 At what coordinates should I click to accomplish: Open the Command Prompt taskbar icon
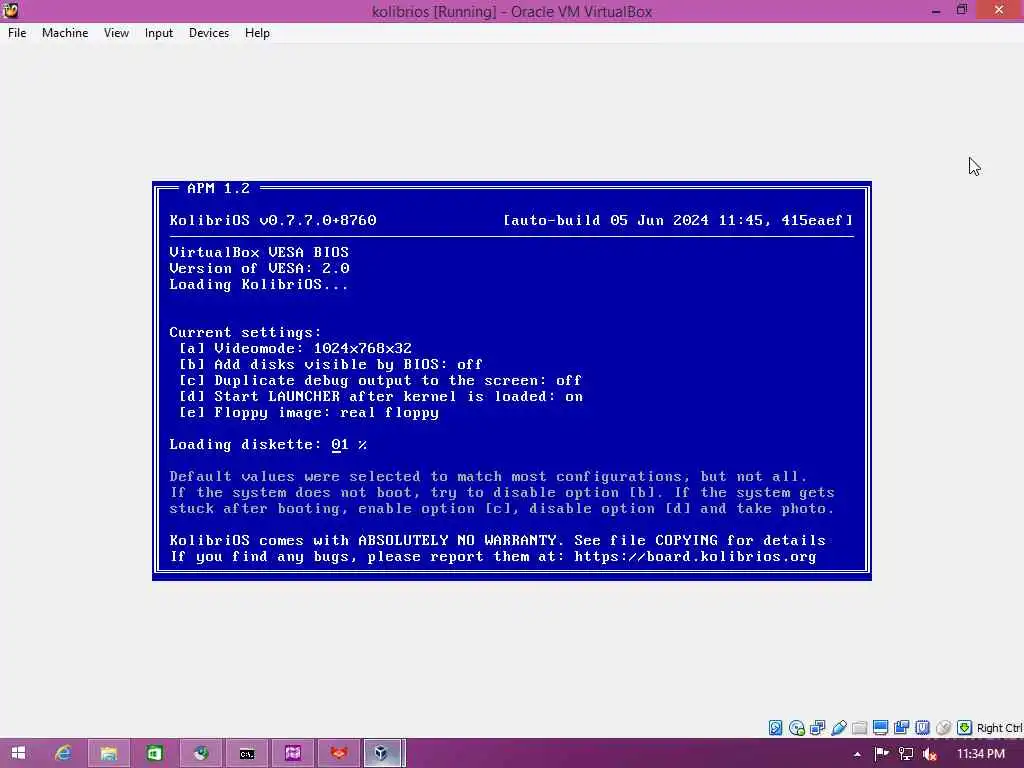pos(246,754)
